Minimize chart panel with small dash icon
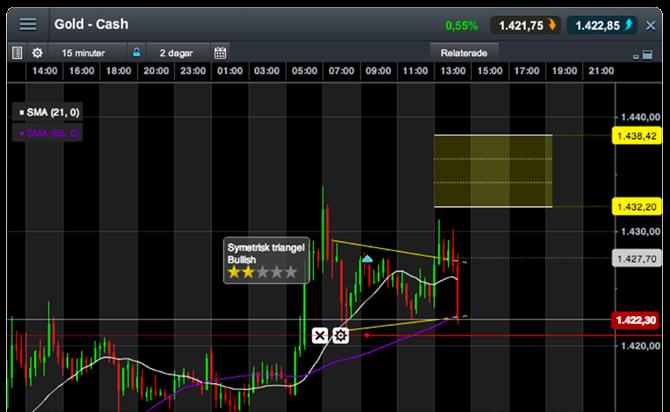The height and width of the screenshot is (412, 670). 636,56
